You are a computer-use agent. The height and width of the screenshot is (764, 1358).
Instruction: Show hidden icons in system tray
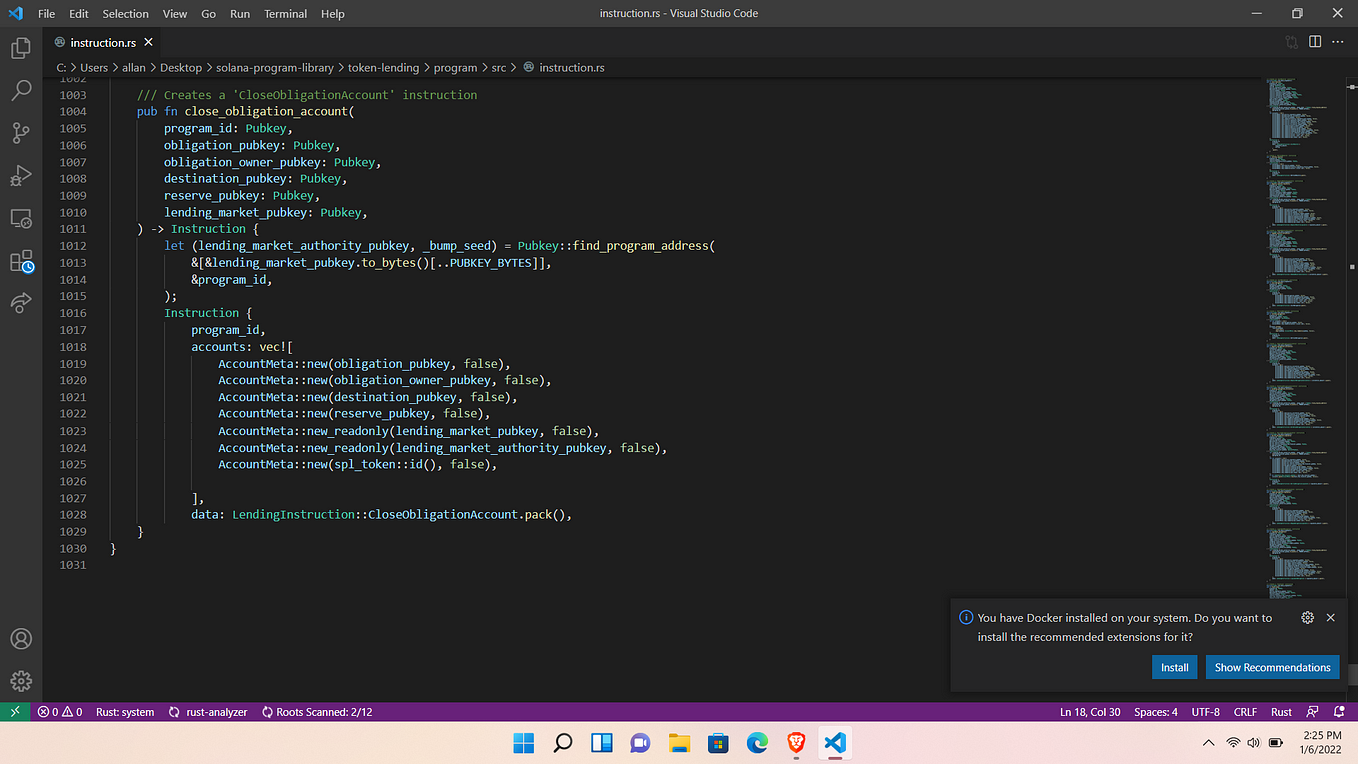tap(1208, 743)
